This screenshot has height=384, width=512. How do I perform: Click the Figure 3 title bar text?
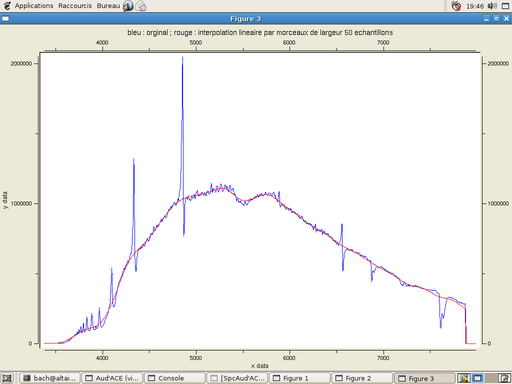click(246, 19)
